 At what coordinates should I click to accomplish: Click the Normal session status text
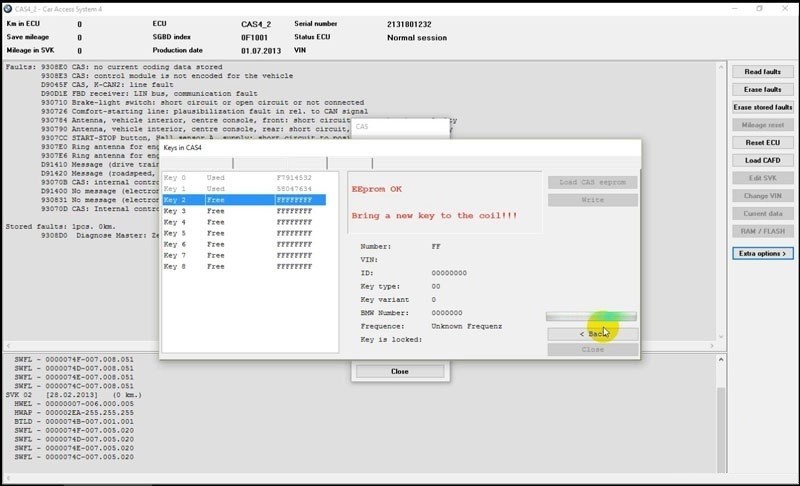coord(417,38)
